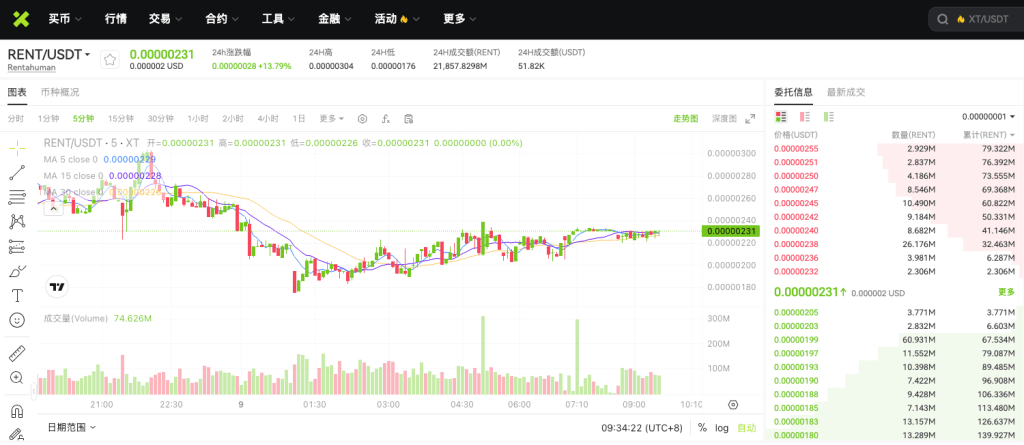Screen dimensions: 1024x445
Task: Open 金融 menu
Action: (335, 19)
